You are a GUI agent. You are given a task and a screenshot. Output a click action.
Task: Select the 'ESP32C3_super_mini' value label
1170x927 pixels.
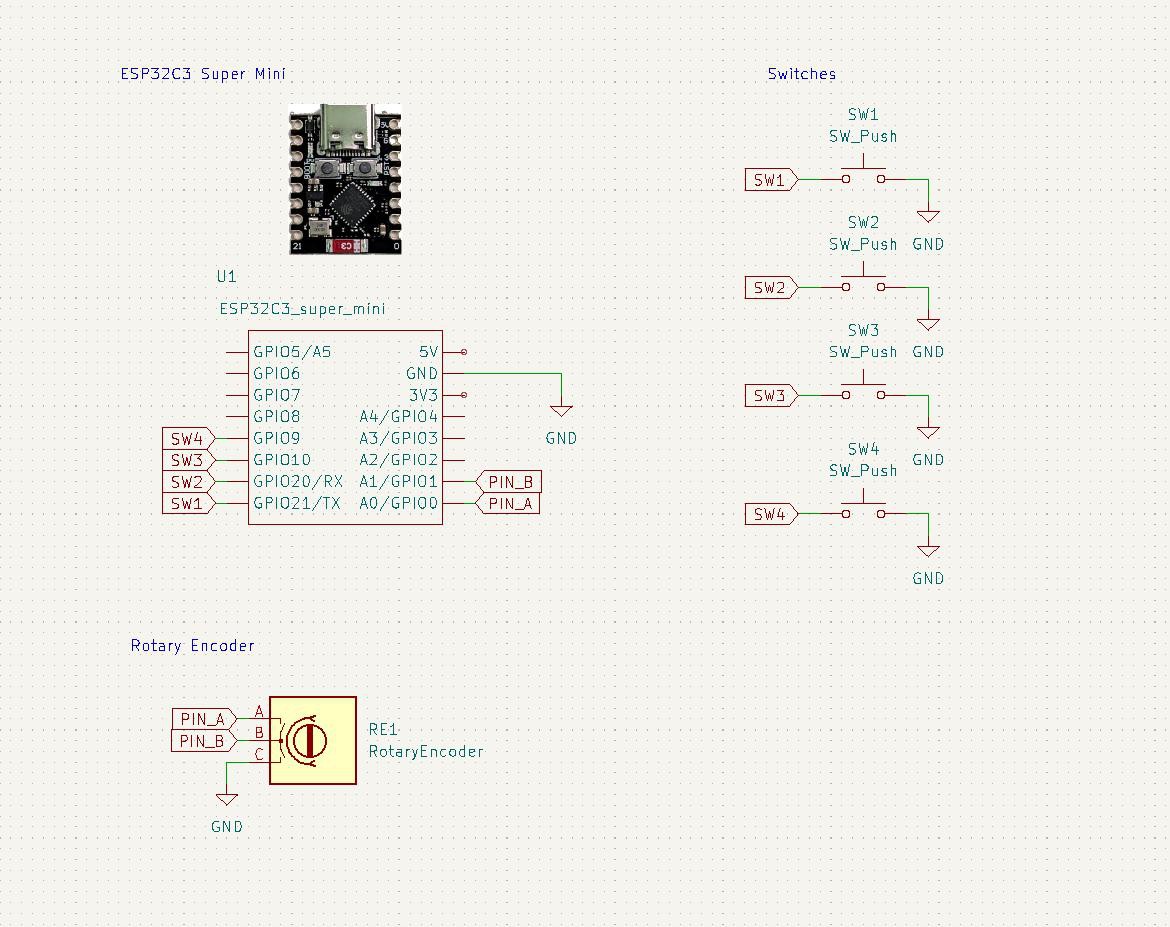(x=302, y=309)
